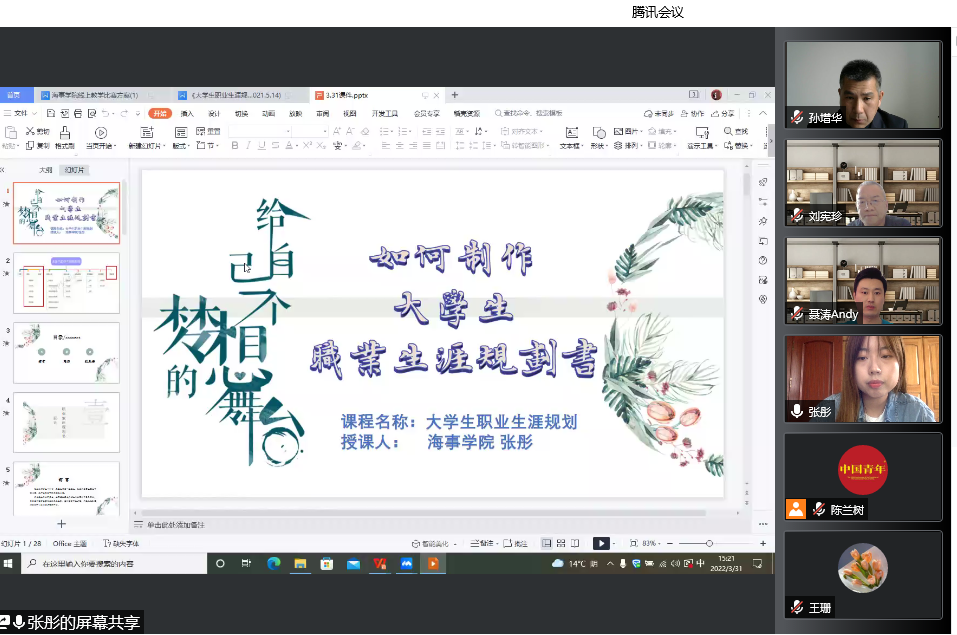The height and width of the screenshot is (635, 957).
Task: Toggle italic text formatting
Action: pyautogui.click(x=246, y=146)
